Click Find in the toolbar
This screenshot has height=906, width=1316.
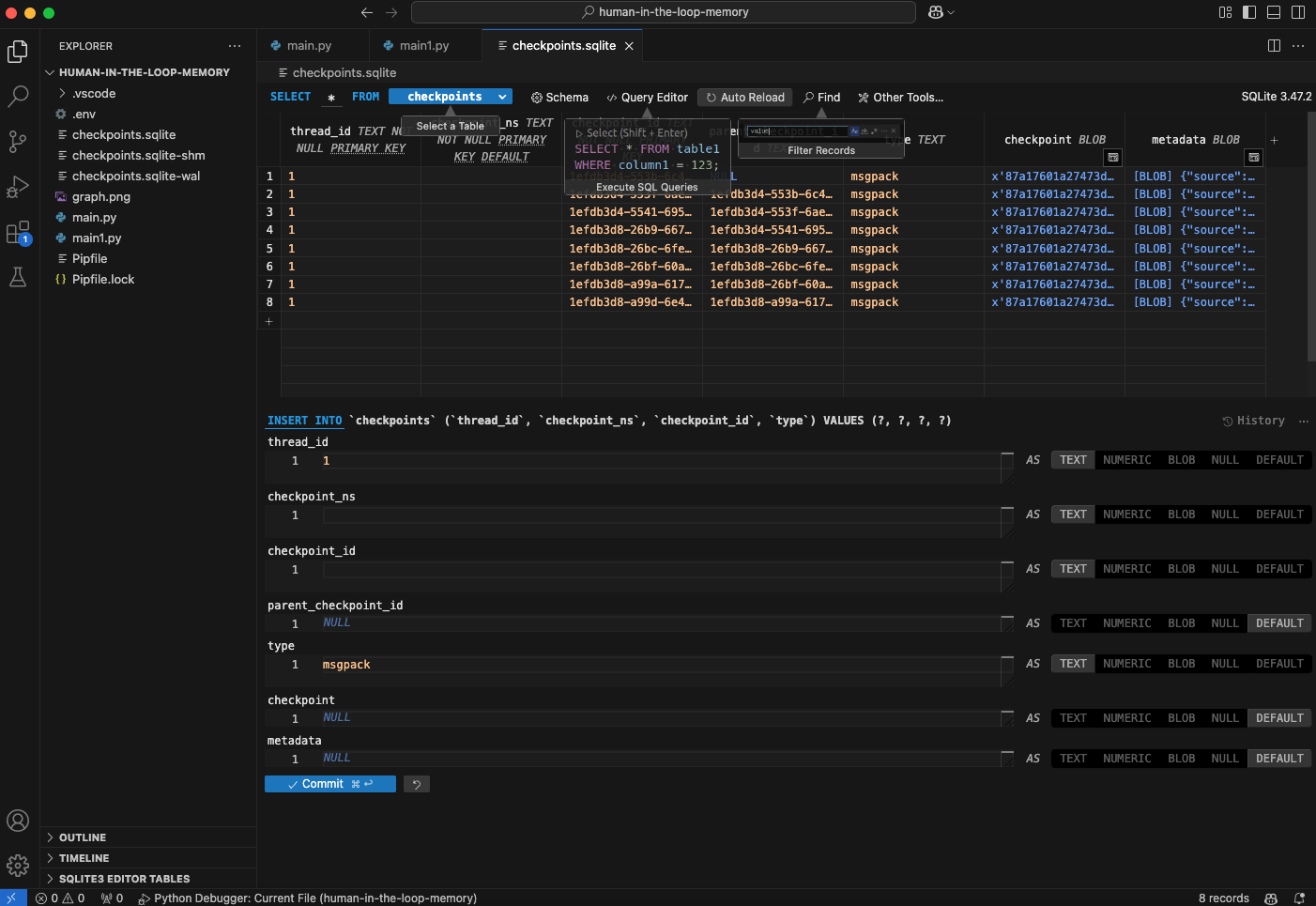pos(821,98)
